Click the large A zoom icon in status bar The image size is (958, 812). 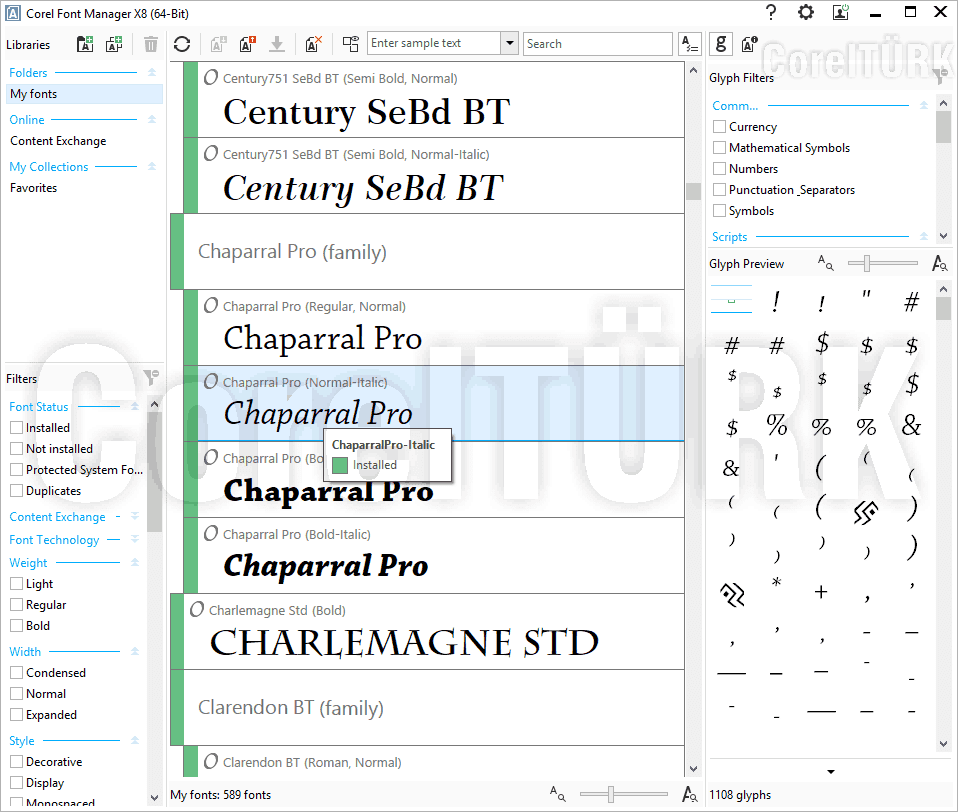click(690, 794)
